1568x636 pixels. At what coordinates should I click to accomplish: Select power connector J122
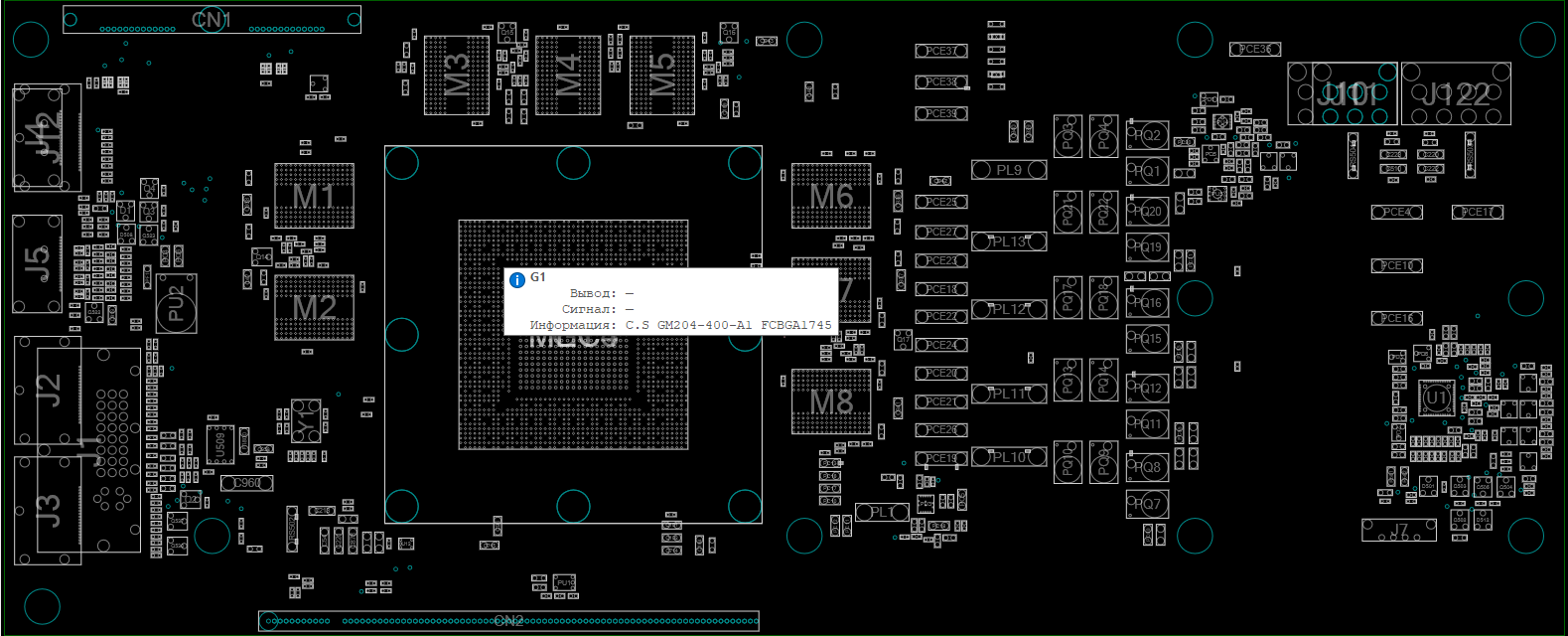[1455, 94]
